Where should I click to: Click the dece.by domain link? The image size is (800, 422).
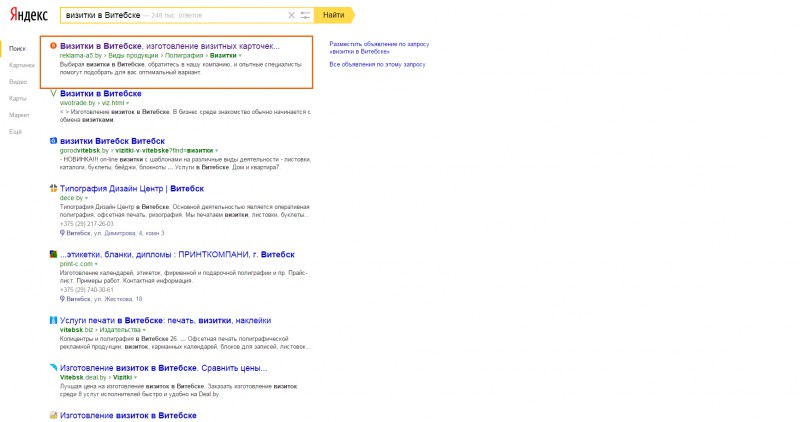point(71,197)
